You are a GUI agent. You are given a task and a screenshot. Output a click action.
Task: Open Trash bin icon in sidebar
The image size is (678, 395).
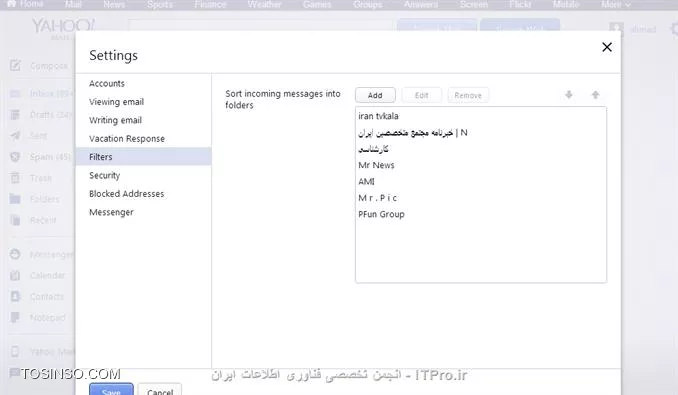pyautogui.click(x=15, y=178)
